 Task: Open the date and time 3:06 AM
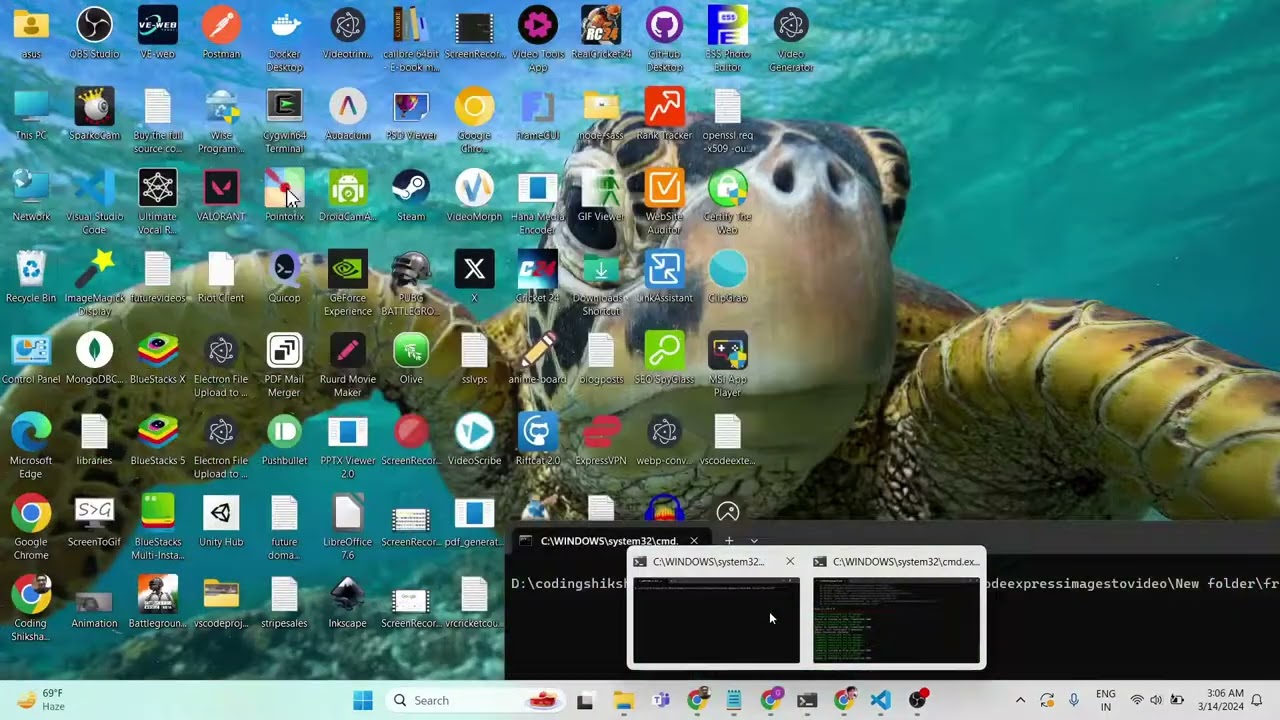1219,700
